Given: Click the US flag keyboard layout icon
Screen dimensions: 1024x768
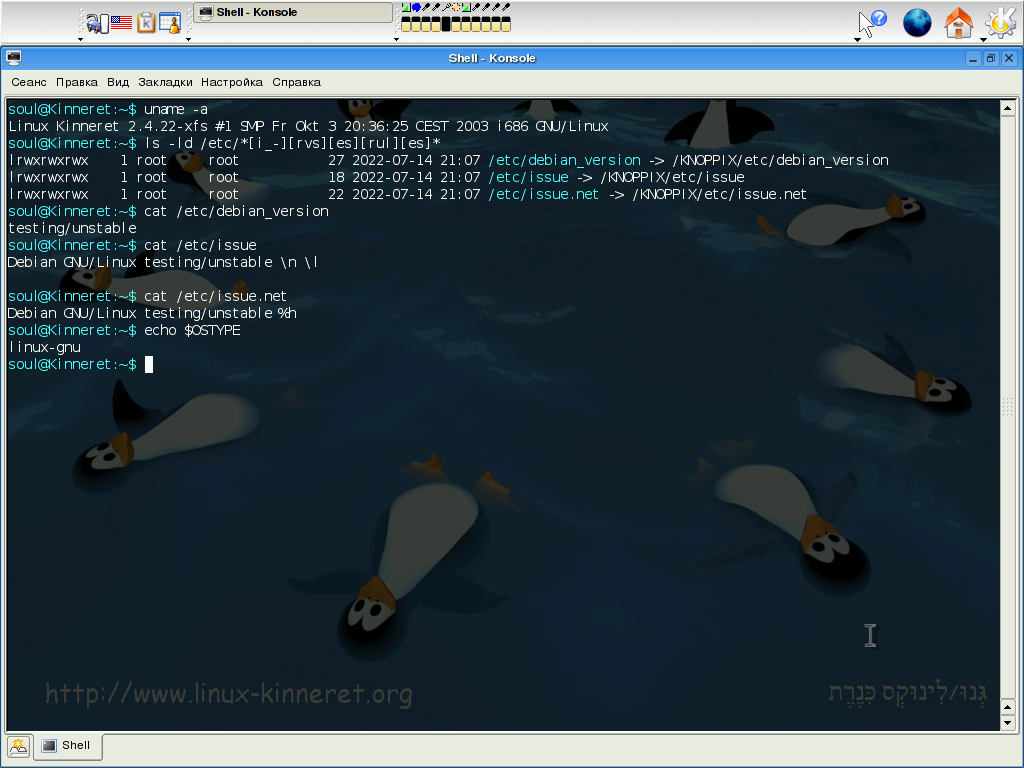Looking at the screenshot, I should [121, 23].
